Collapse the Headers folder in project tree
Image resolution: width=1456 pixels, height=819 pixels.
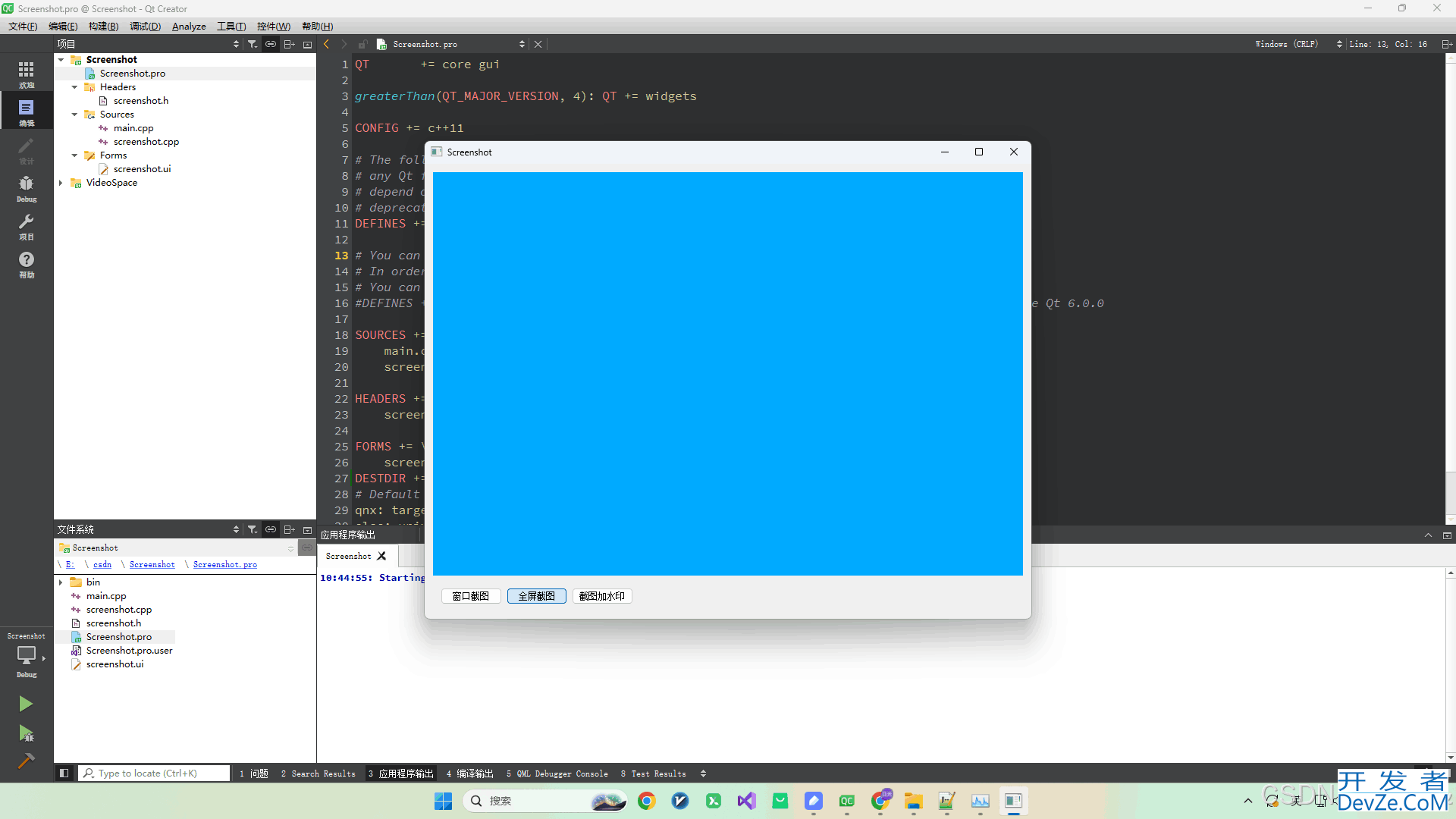pyautogui.click(x=74, y=86)
